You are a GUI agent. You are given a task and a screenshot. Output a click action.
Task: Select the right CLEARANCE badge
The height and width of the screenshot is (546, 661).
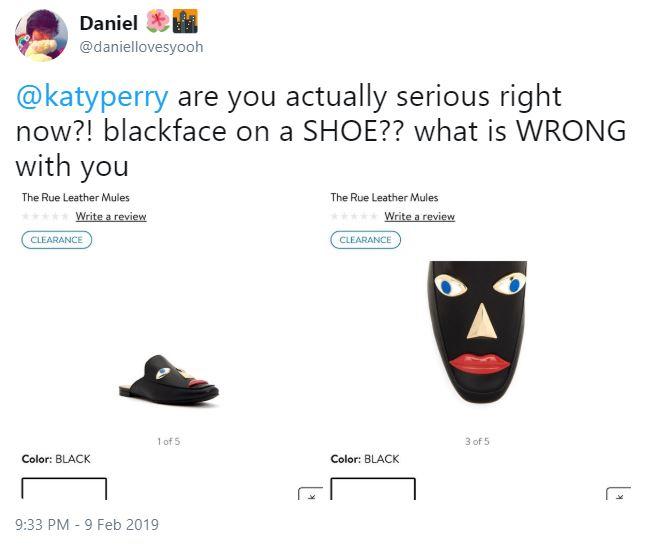tap(366, 240)
